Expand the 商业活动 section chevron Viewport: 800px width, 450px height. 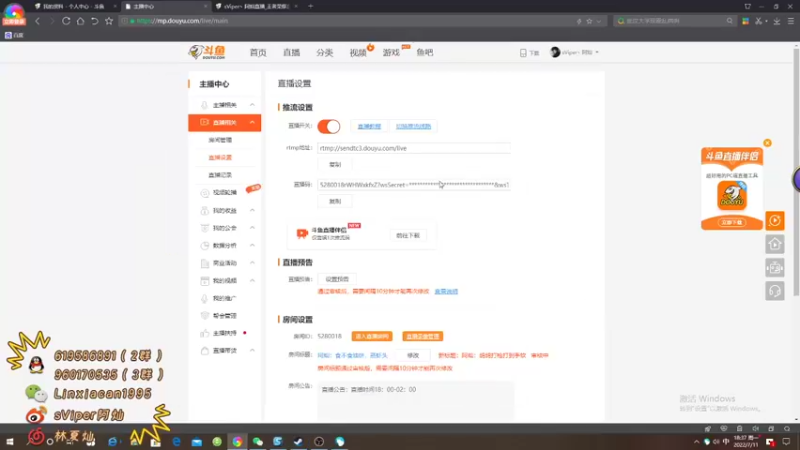click(252, 263)
